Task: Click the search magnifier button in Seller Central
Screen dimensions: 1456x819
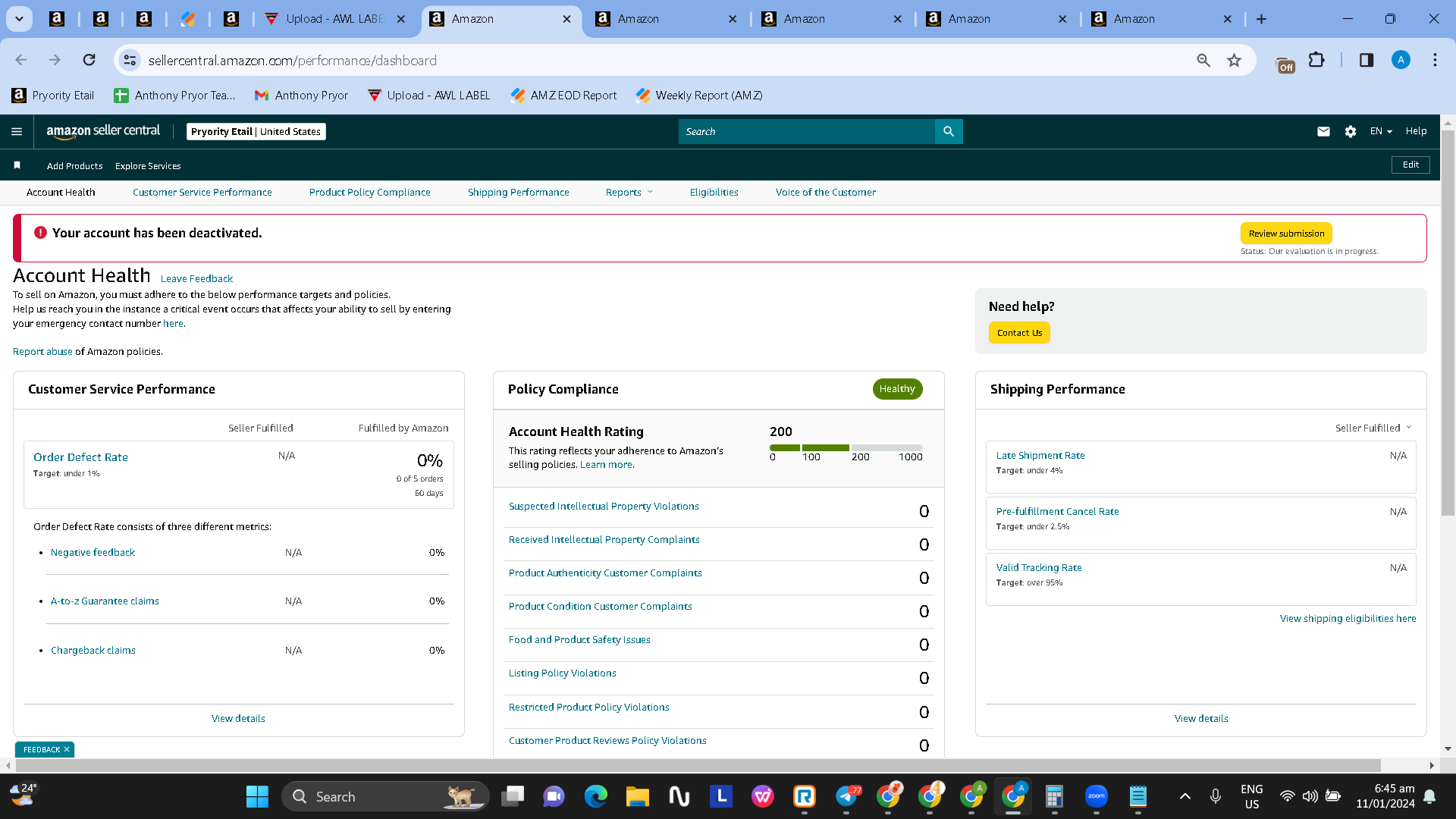Action: coord(949,131)
